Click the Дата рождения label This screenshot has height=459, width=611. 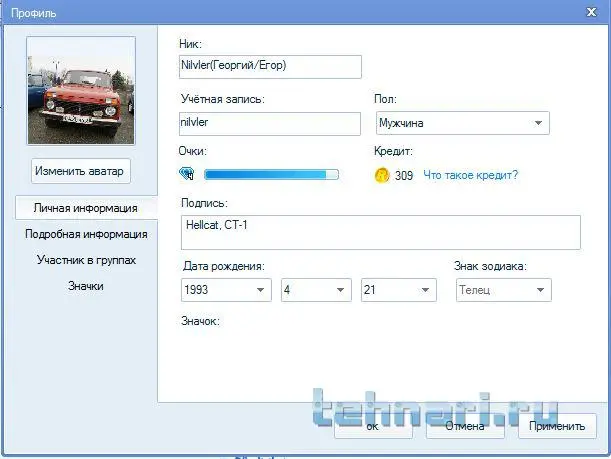pyautogui.click(x=224, y=266)
